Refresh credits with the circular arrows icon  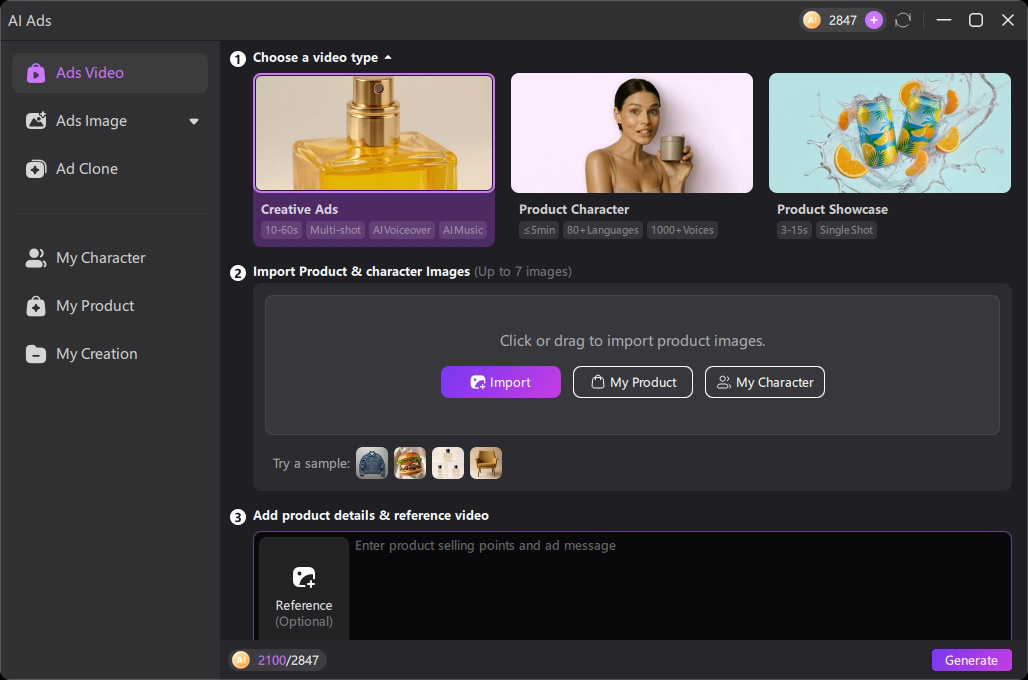pos(903,20)
